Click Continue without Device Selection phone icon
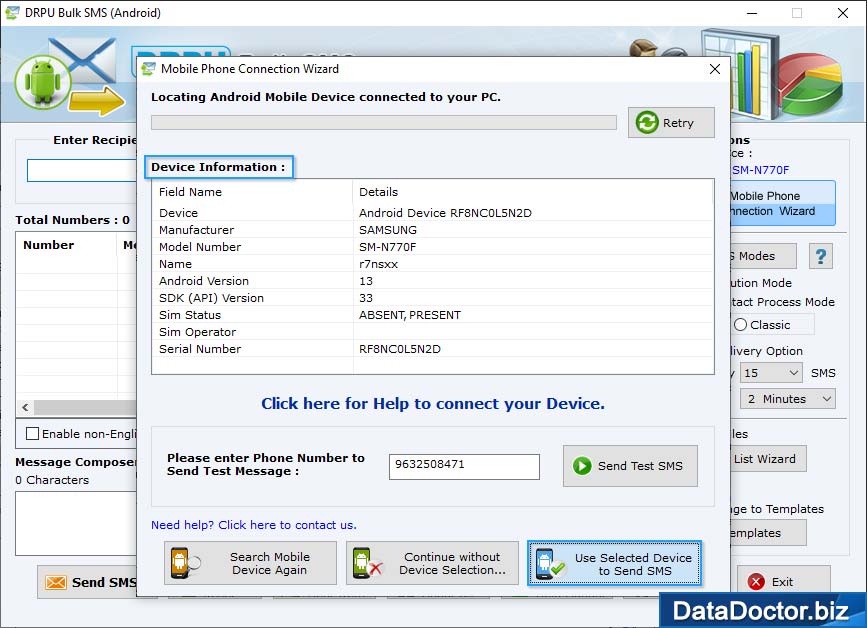The height and width of the screenshot is (628, 867). (x=367, y=563)
